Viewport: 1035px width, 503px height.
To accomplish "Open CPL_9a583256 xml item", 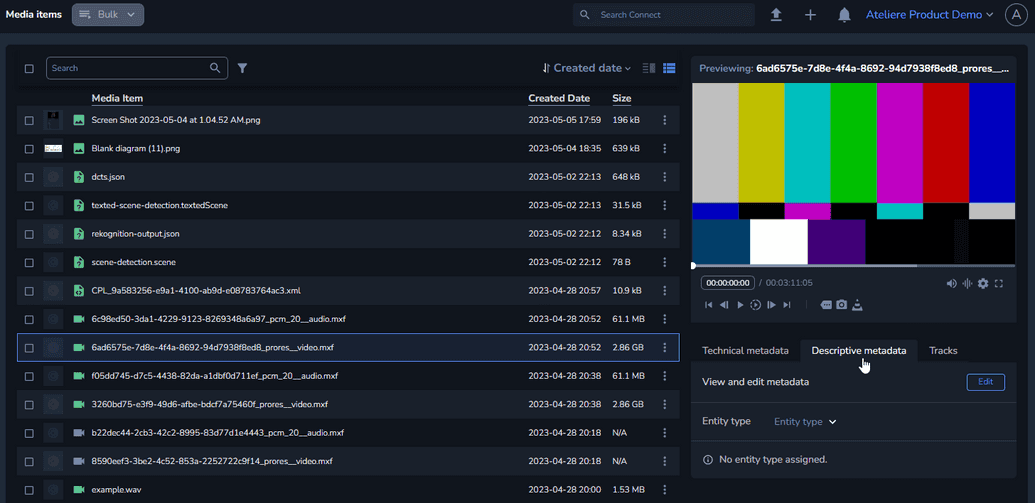I will (x=196, y=290).
